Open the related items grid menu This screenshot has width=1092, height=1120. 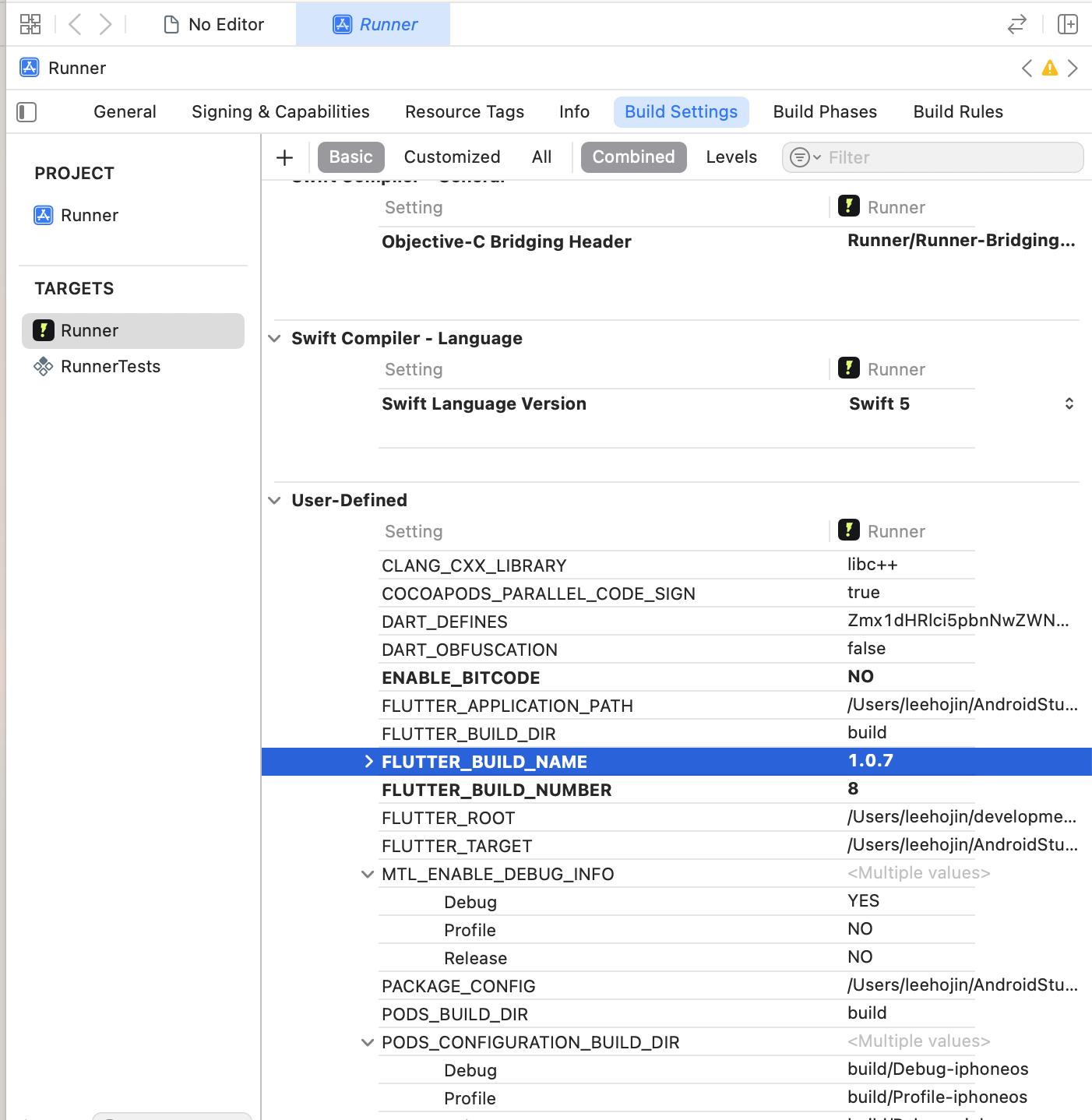[30, 24]
